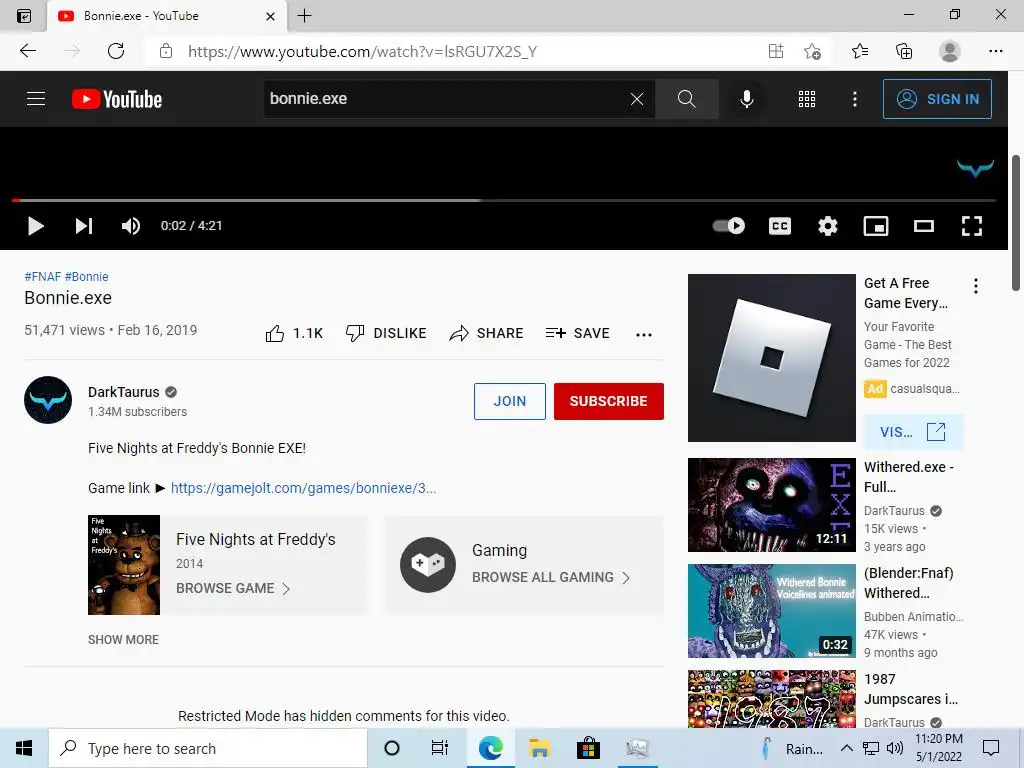This screenshot has width=1024, height=768.
Task: Toggle the autoplay switch
Action: [728, 226]
